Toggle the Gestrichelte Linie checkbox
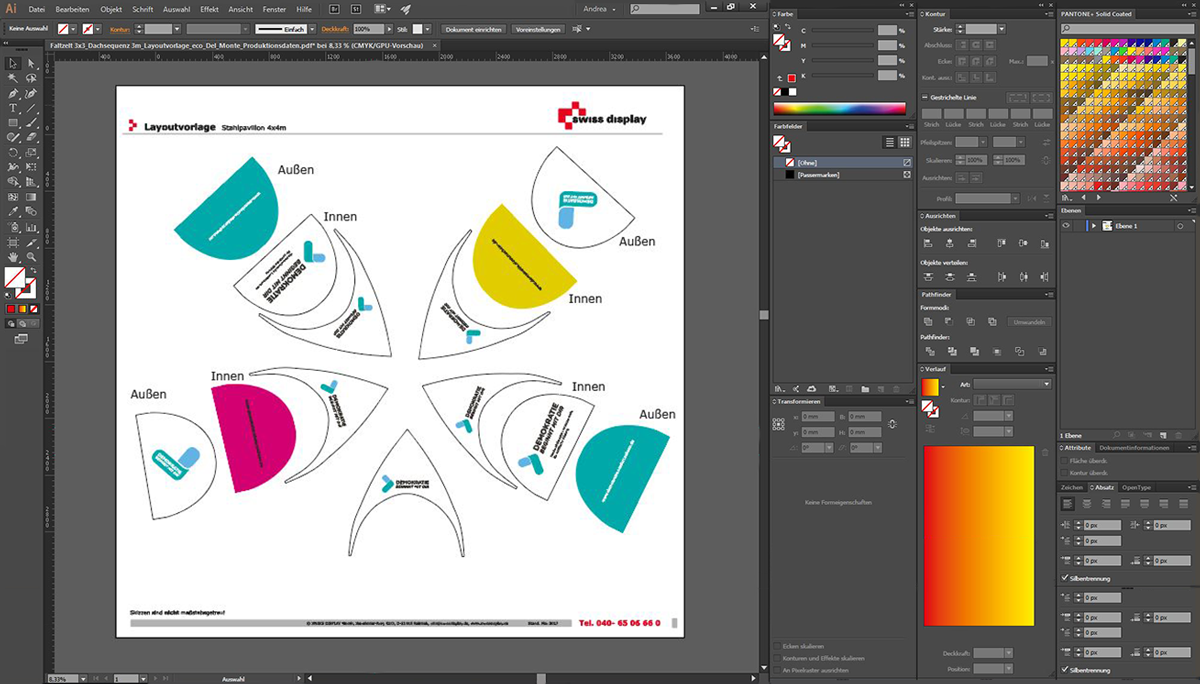1200x684 pixels. [x=925, y=98]
